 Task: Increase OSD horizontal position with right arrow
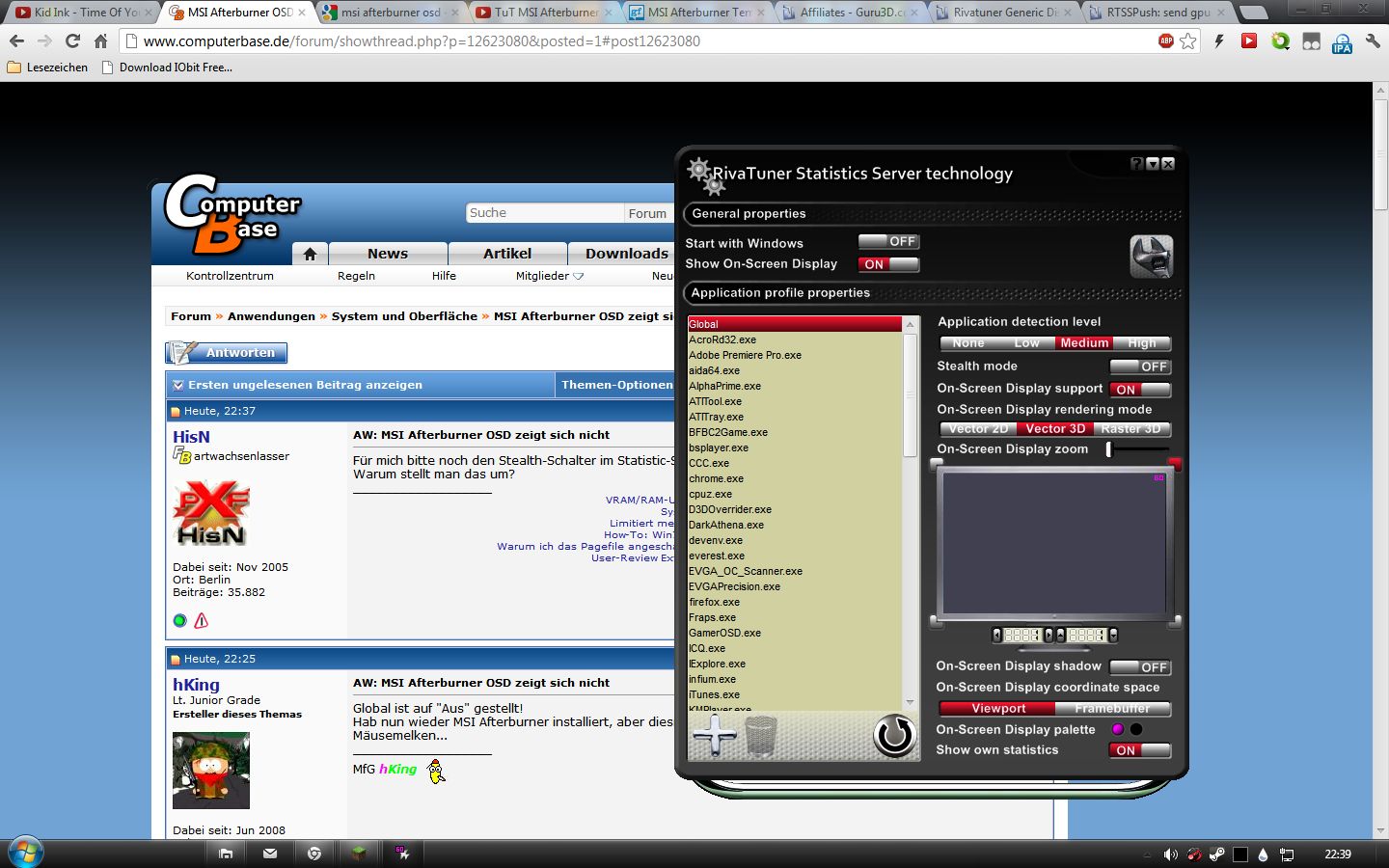[x=1049, y=635]
